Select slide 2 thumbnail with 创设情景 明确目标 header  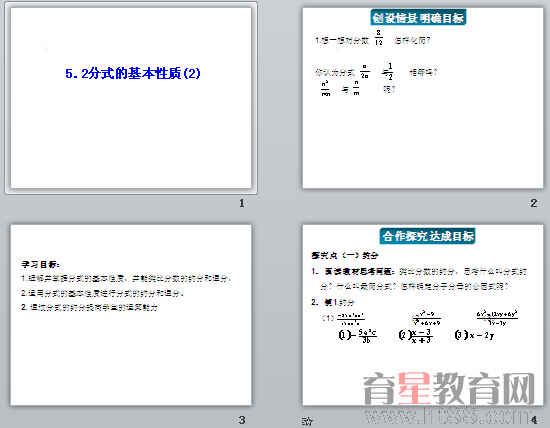point(423,98)
